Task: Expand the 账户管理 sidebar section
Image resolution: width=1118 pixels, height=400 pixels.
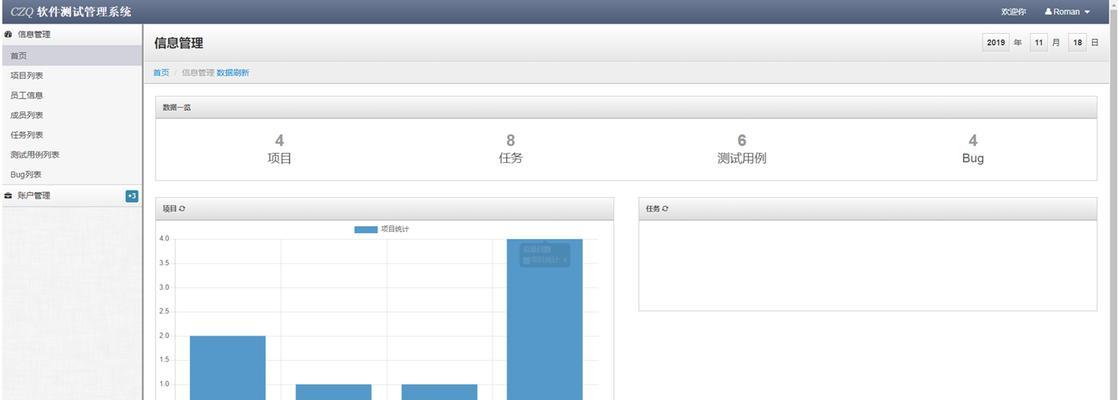Action: tap(71, 196)
